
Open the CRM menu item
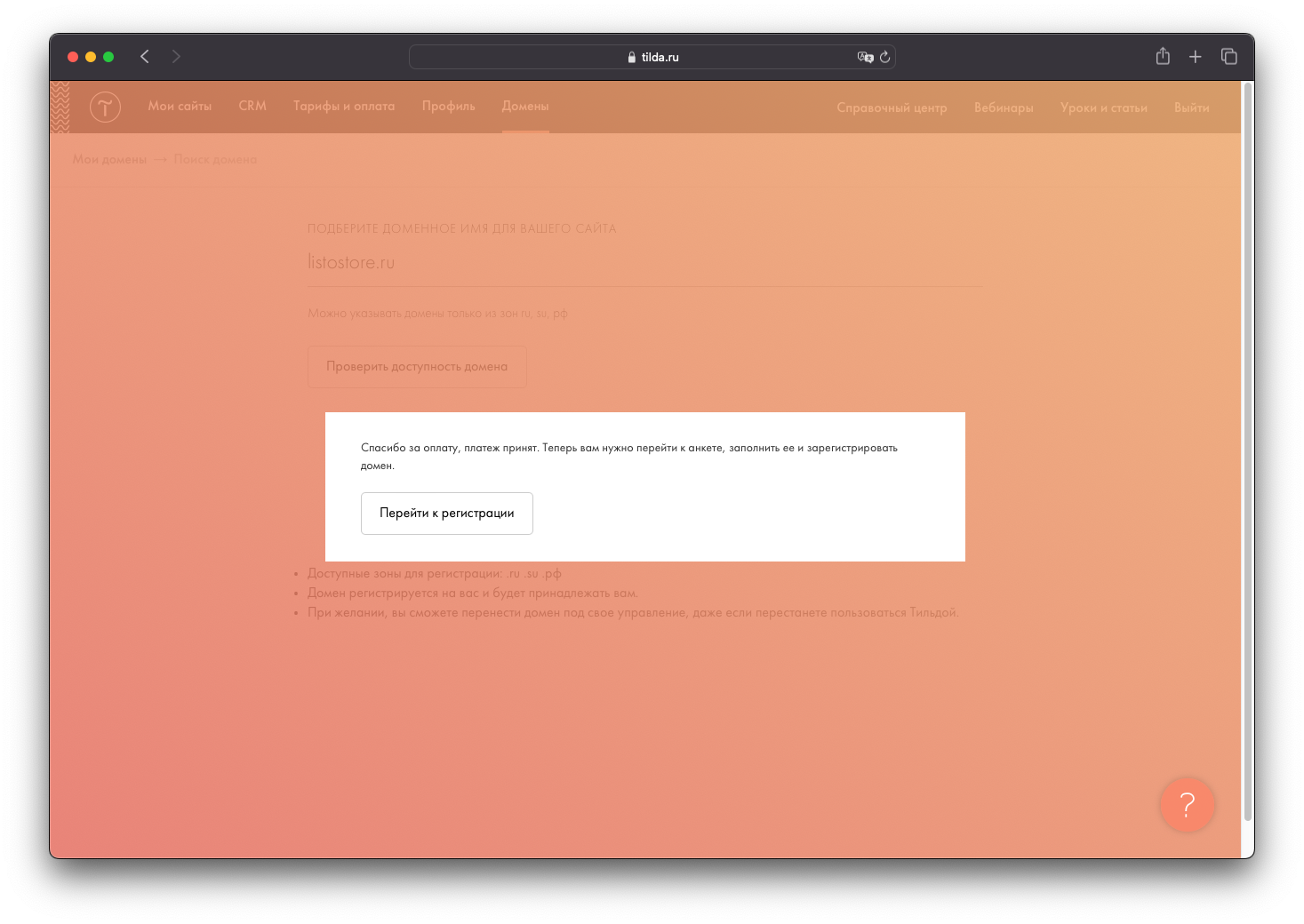click(252, 106)
